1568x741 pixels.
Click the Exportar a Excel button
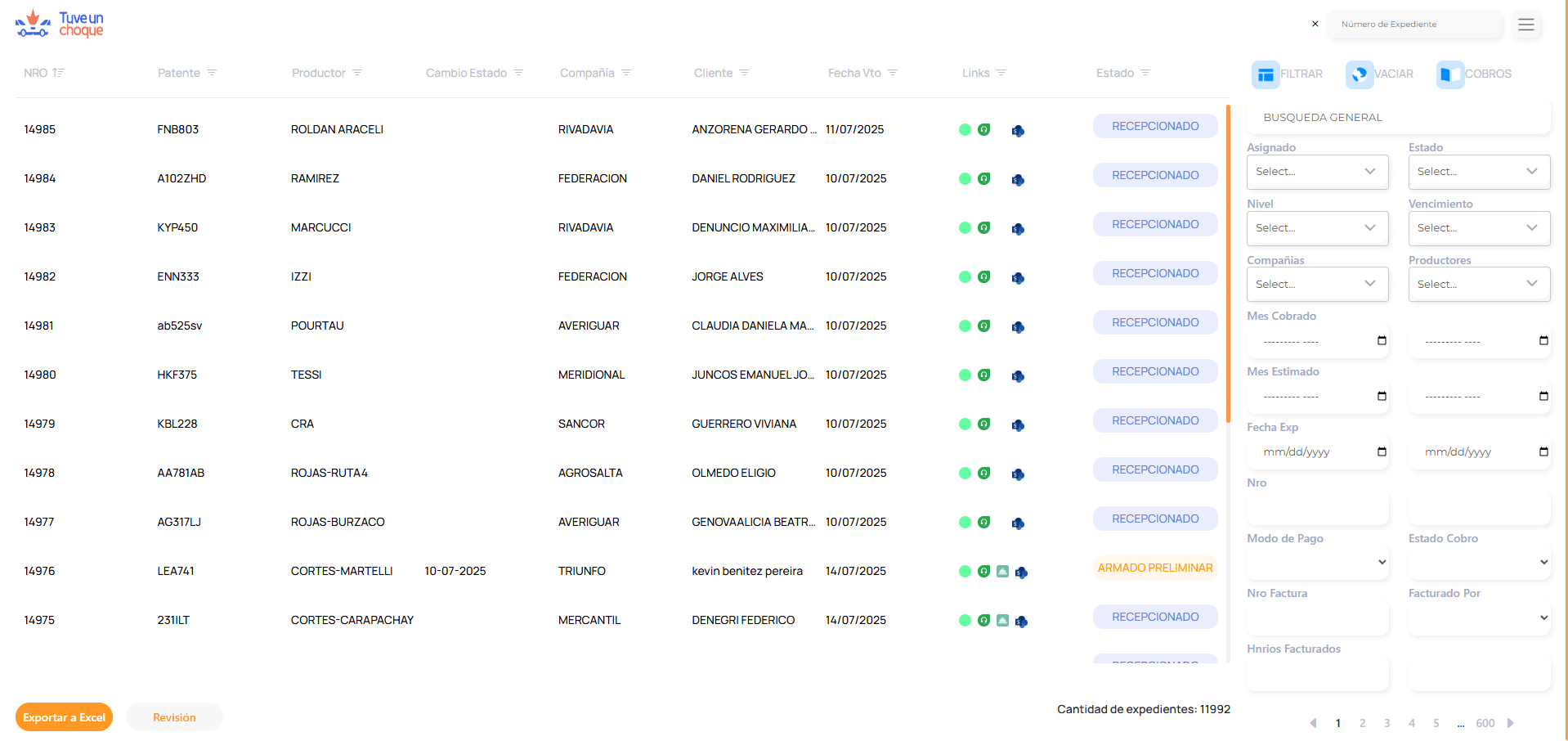point(64,717)
